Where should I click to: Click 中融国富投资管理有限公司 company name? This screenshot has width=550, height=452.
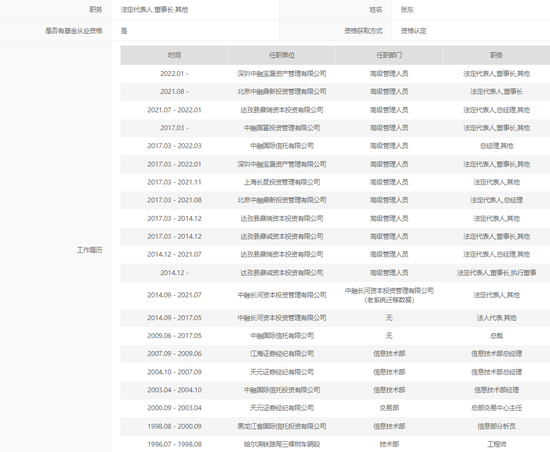tap(282, 128)
